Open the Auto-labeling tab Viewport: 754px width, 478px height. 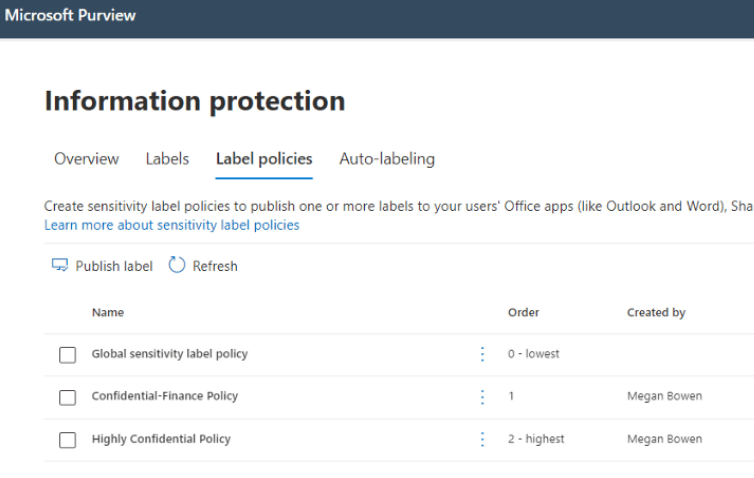[386, 159]
